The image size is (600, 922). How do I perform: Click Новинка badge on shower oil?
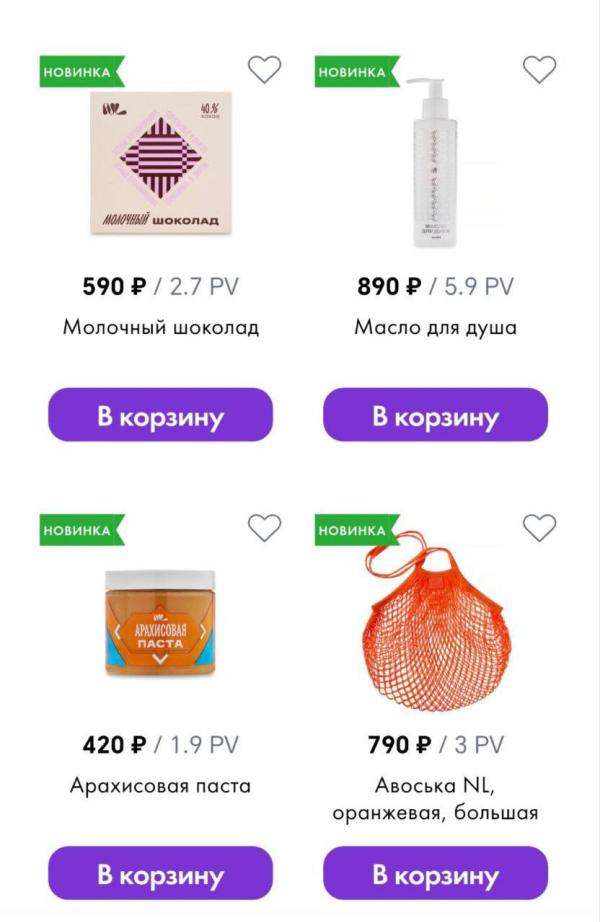(x=354, y=72)
